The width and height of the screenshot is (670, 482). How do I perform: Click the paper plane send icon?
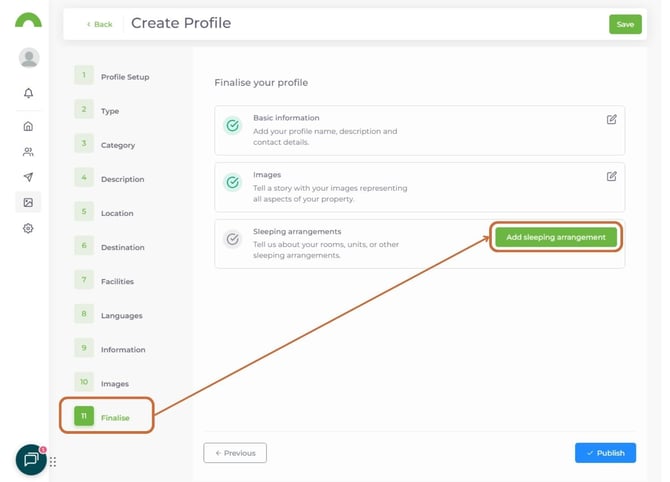[28, 177]
